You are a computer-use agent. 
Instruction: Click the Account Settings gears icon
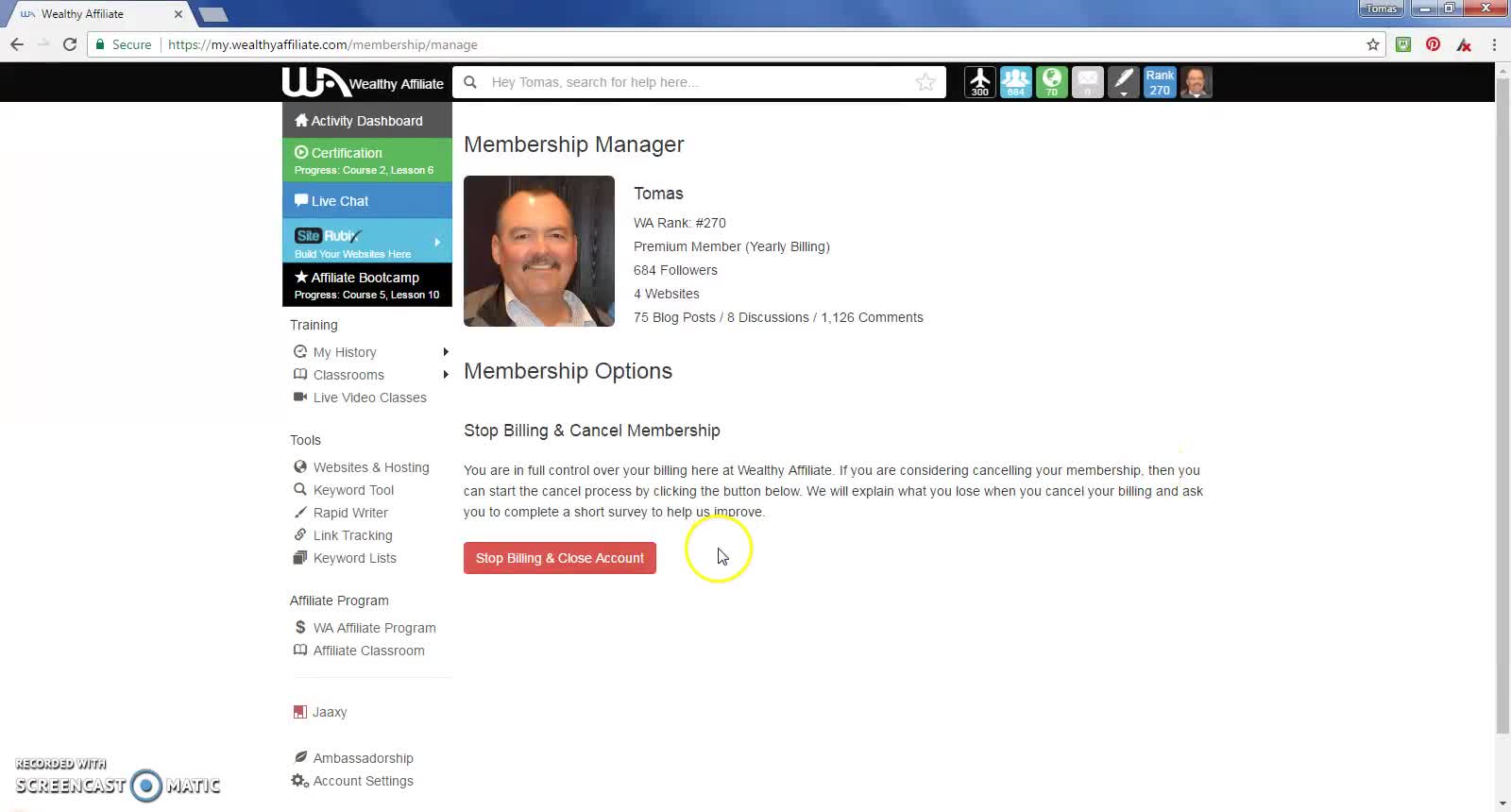[x=300, y=780]
